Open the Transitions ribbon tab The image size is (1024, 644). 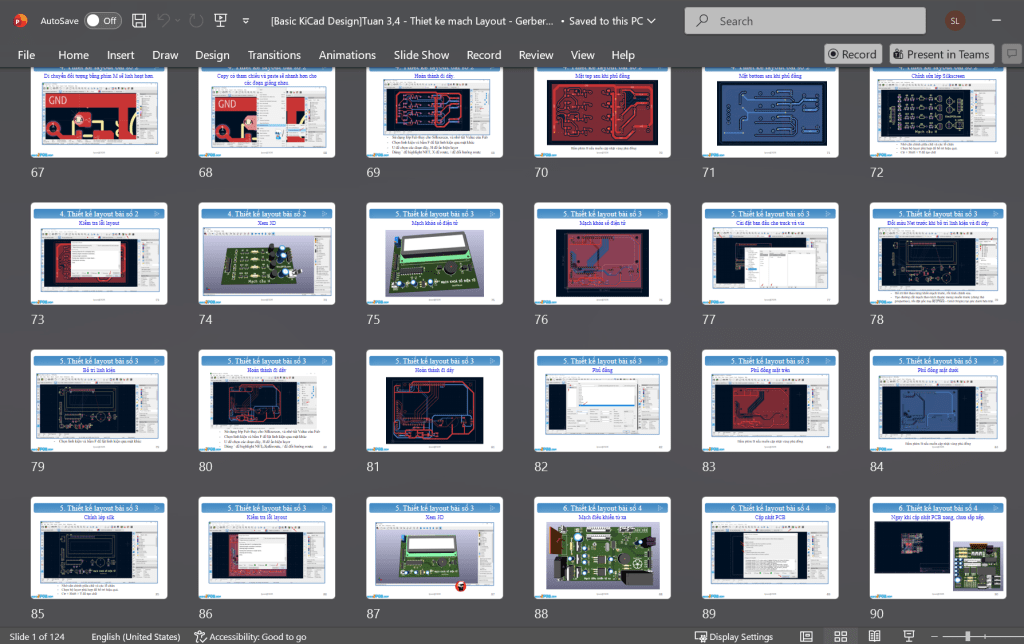pyautogui.click(x=274, y=55)
